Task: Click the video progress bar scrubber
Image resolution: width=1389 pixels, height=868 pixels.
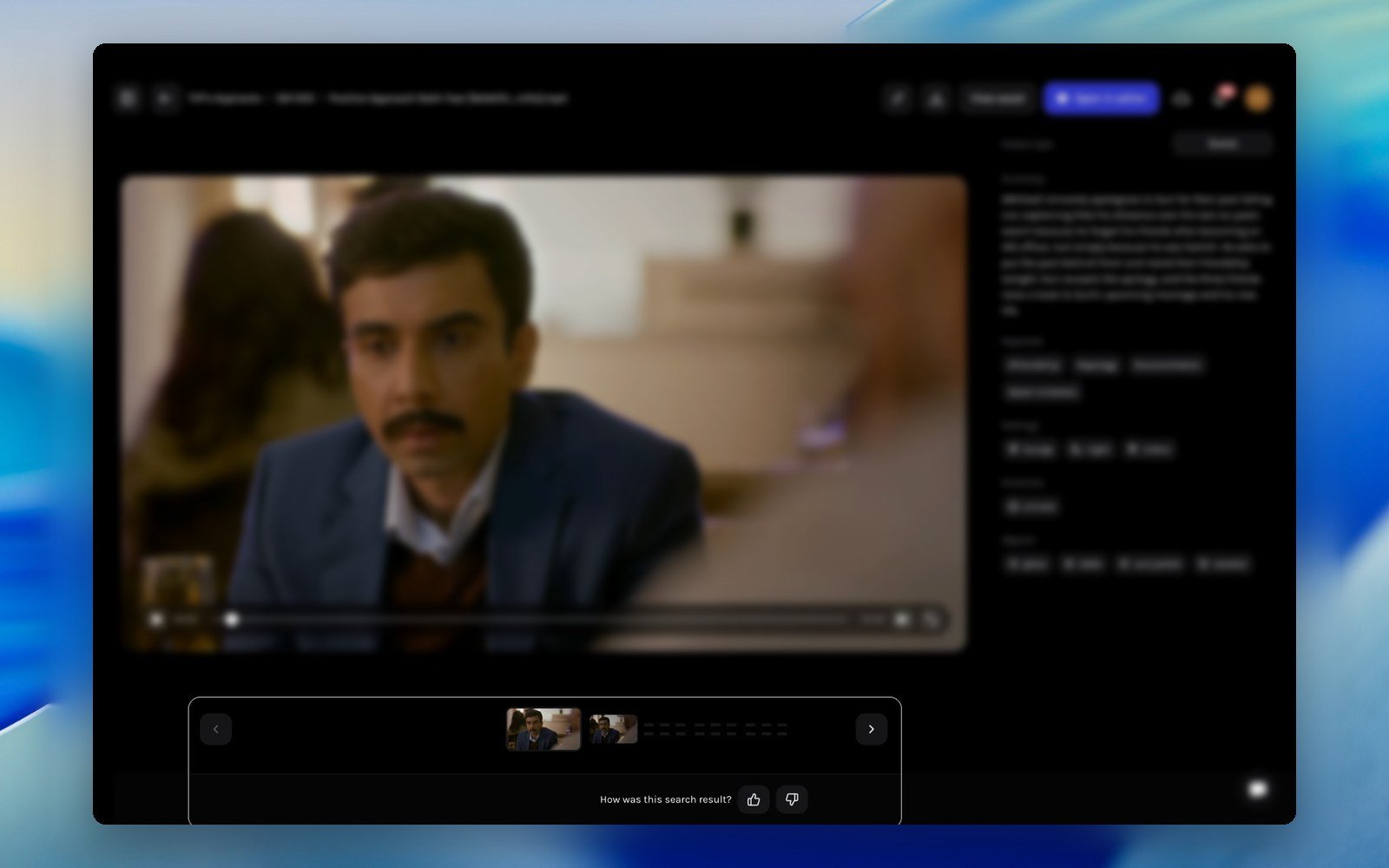Action: (231, 620)
